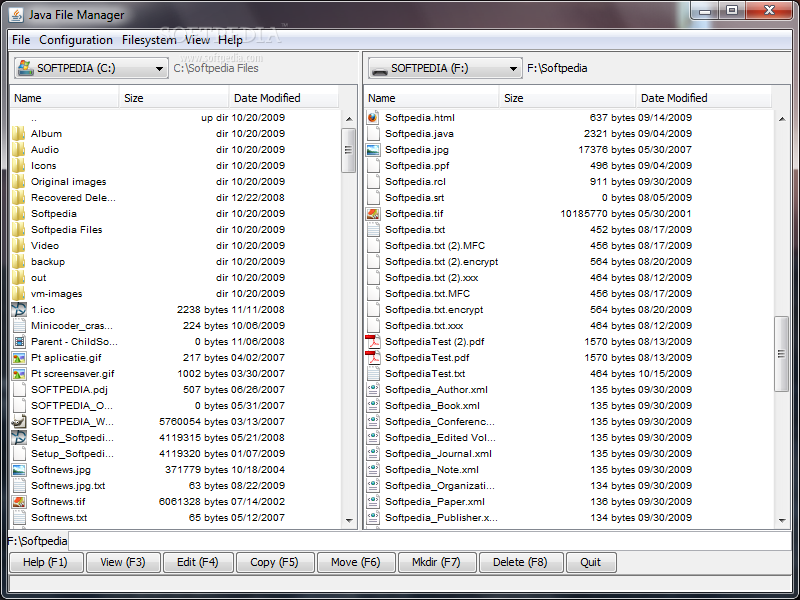The height and width of the screenshot is (600, 800).
Task: Open the View menu
Action: click(x=197, y=40)
